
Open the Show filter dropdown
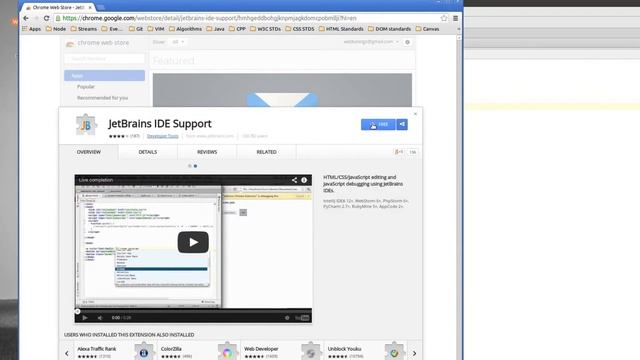click(x=178, y=42)
